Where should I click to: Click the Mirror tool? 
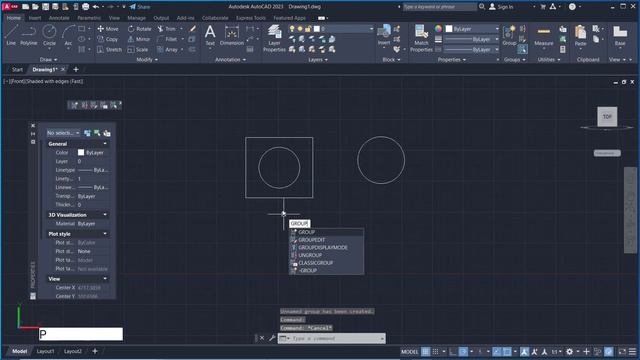coord(139,39)
